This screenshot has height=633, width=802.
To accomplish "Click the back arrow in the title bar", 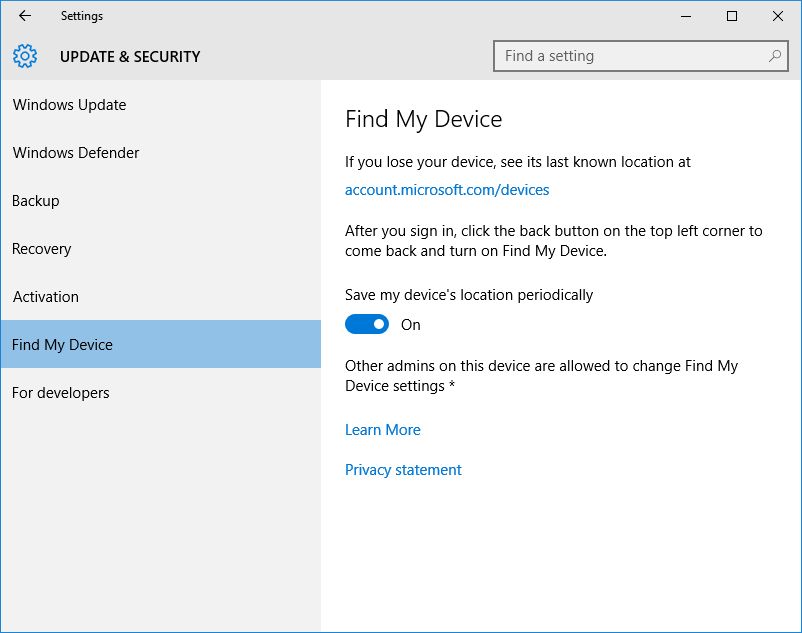I will 25,16.
